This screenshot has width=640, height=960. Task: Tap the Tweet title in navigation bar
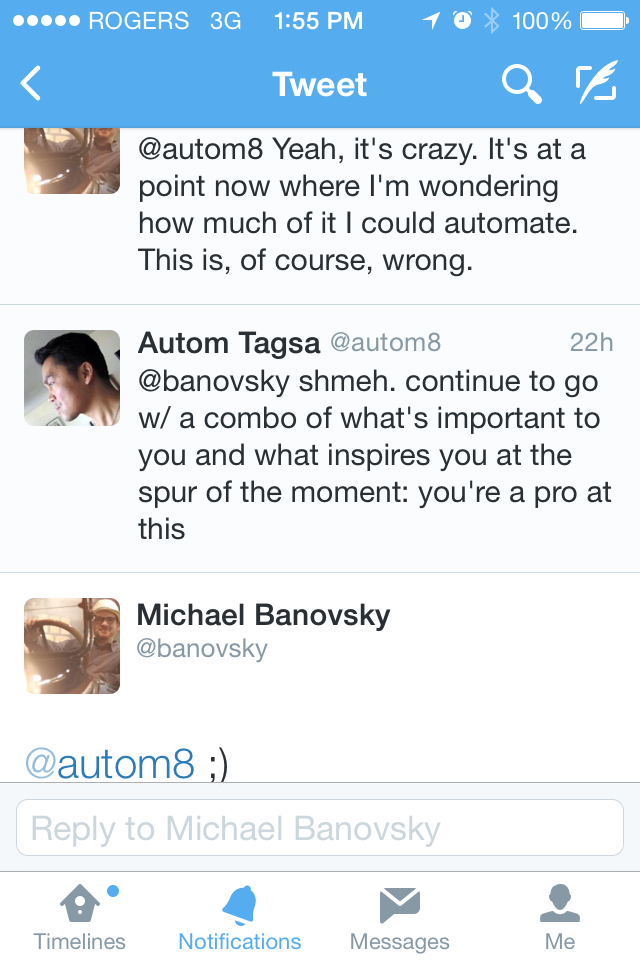(x=320, y=85)
